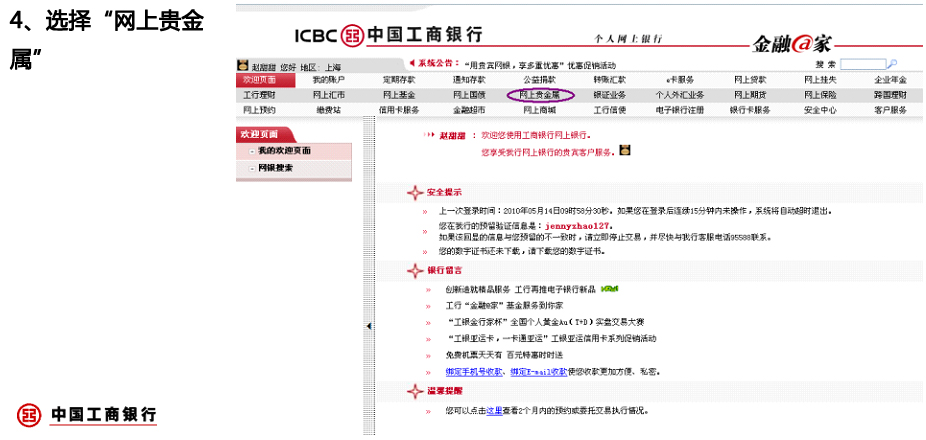
Task: Open 网上挂失 menu
Action: point(820,80)
